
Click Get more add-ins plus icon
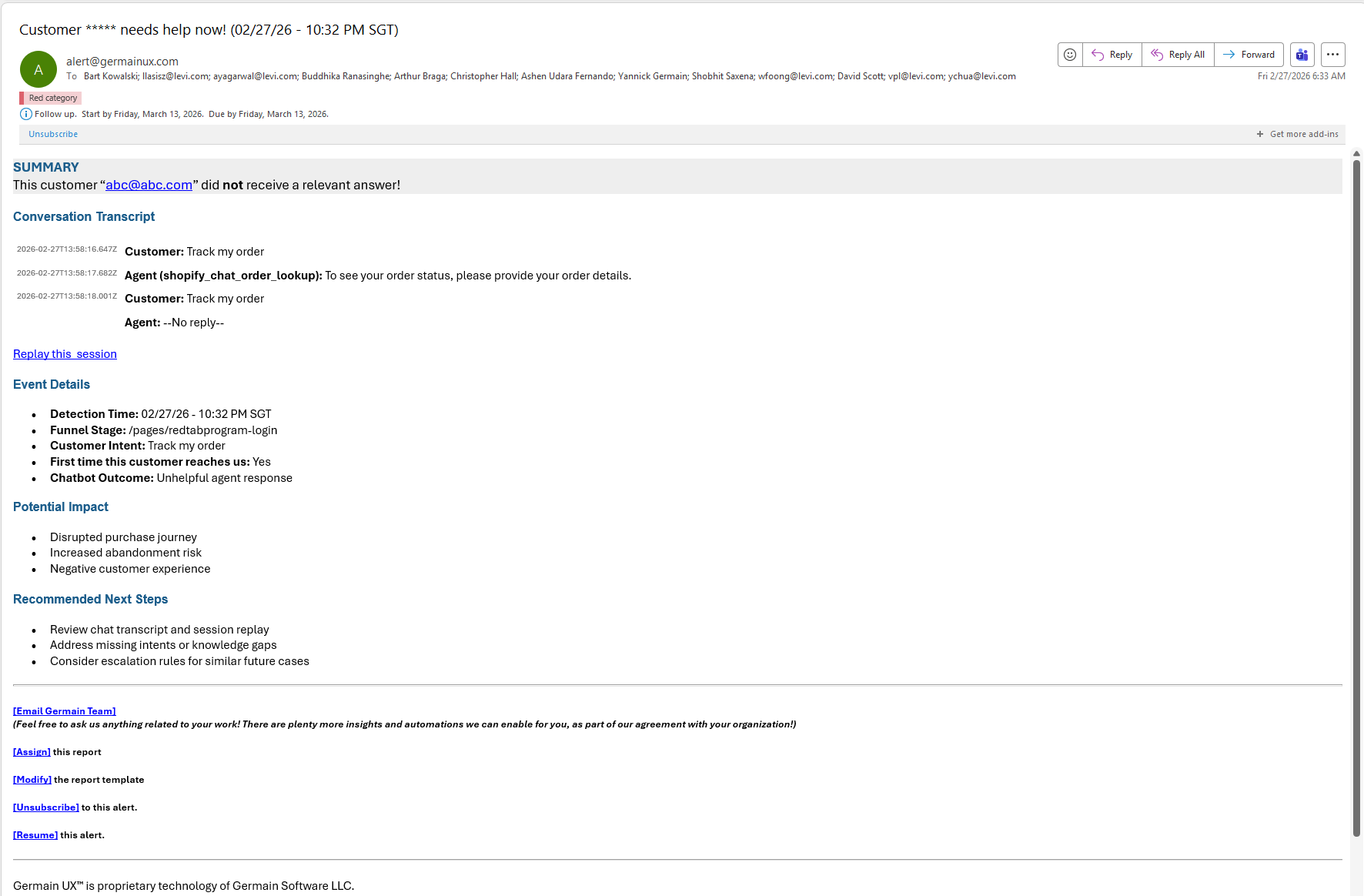(x=1260, y=134)
